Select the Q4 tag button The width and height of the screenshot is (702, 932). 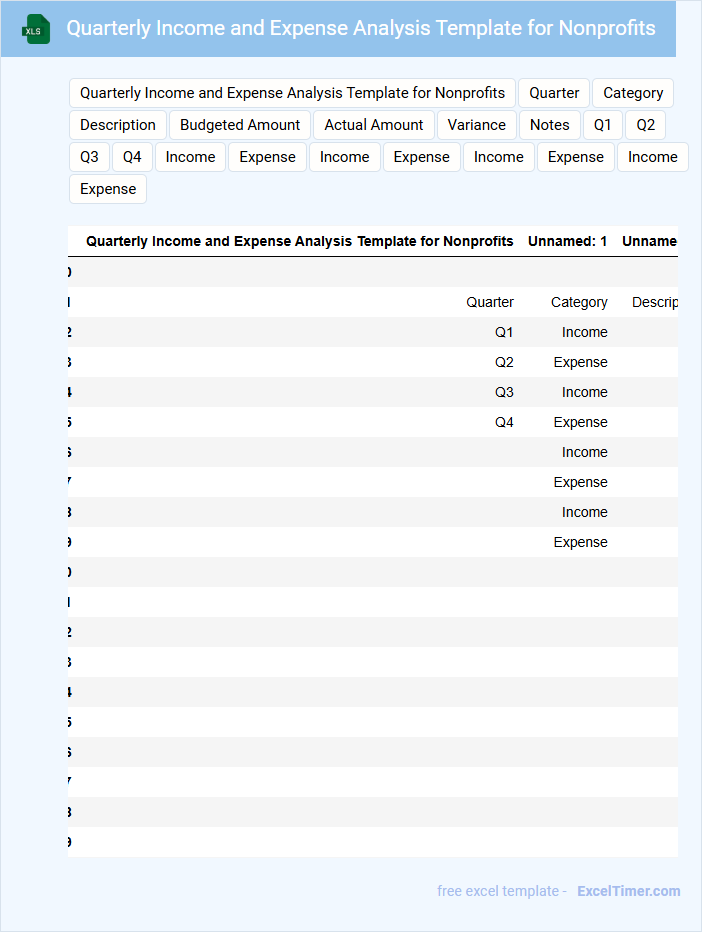(x=132, y=157)
